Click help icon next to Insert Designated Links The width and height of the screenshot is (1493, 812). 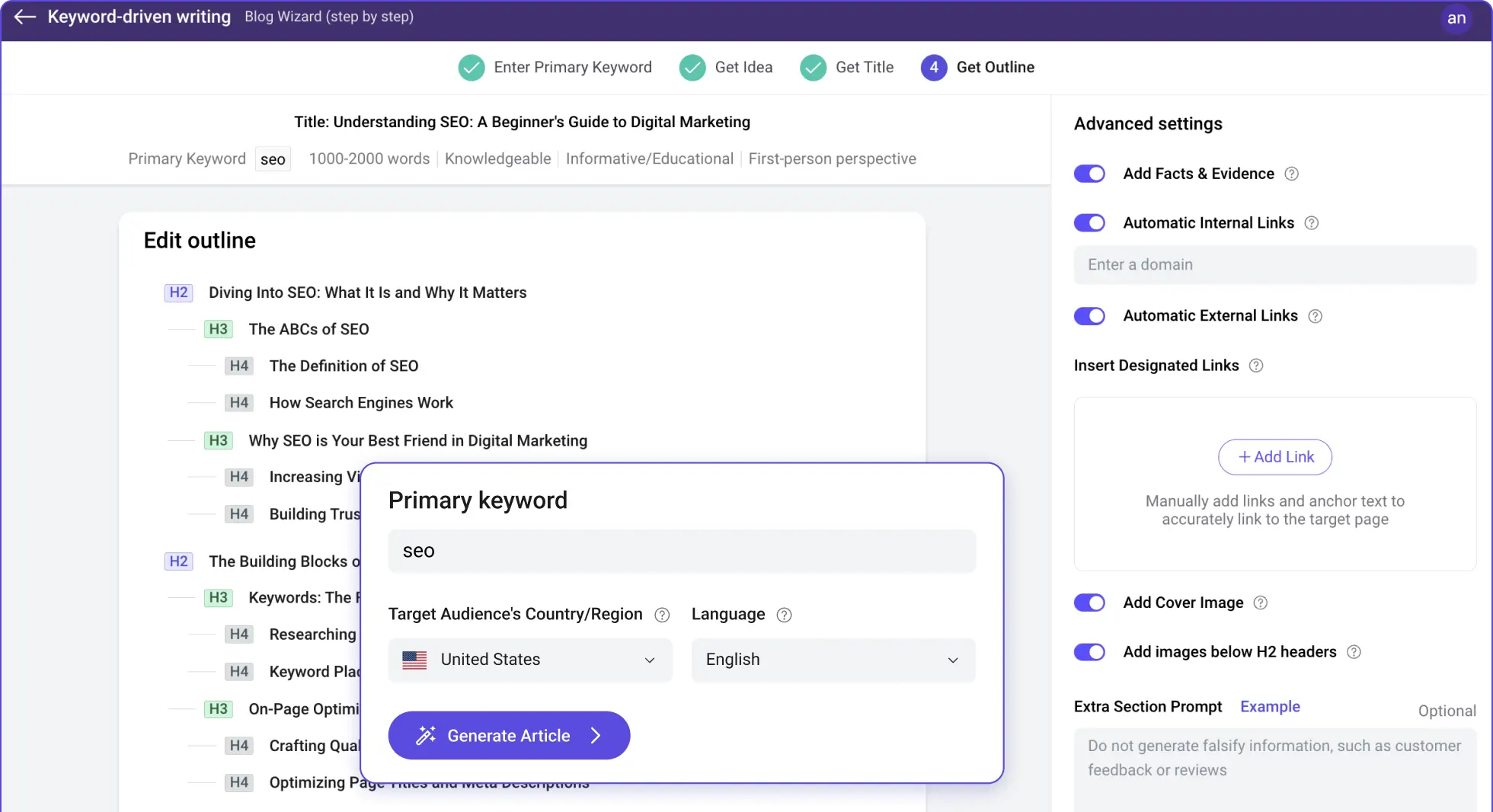[x=1256, y=366]
